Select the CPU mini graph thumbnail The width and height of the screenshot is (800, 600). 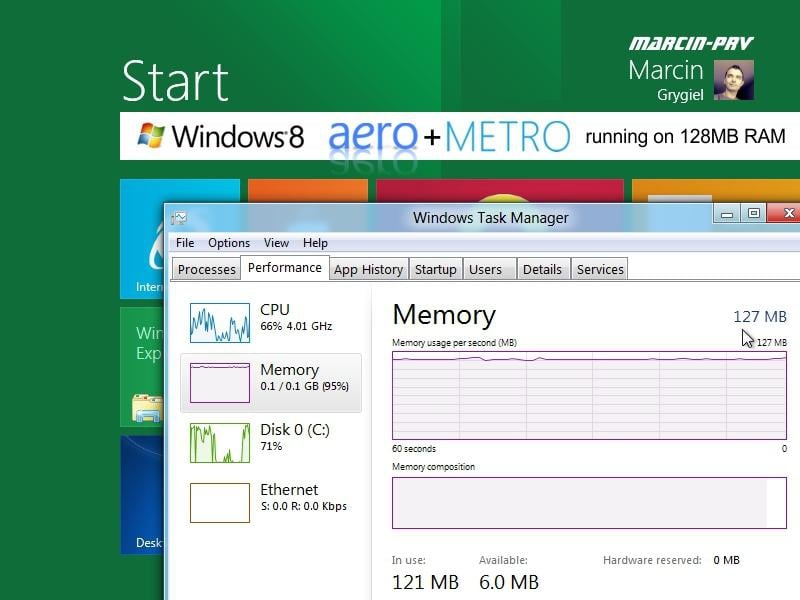220,322
